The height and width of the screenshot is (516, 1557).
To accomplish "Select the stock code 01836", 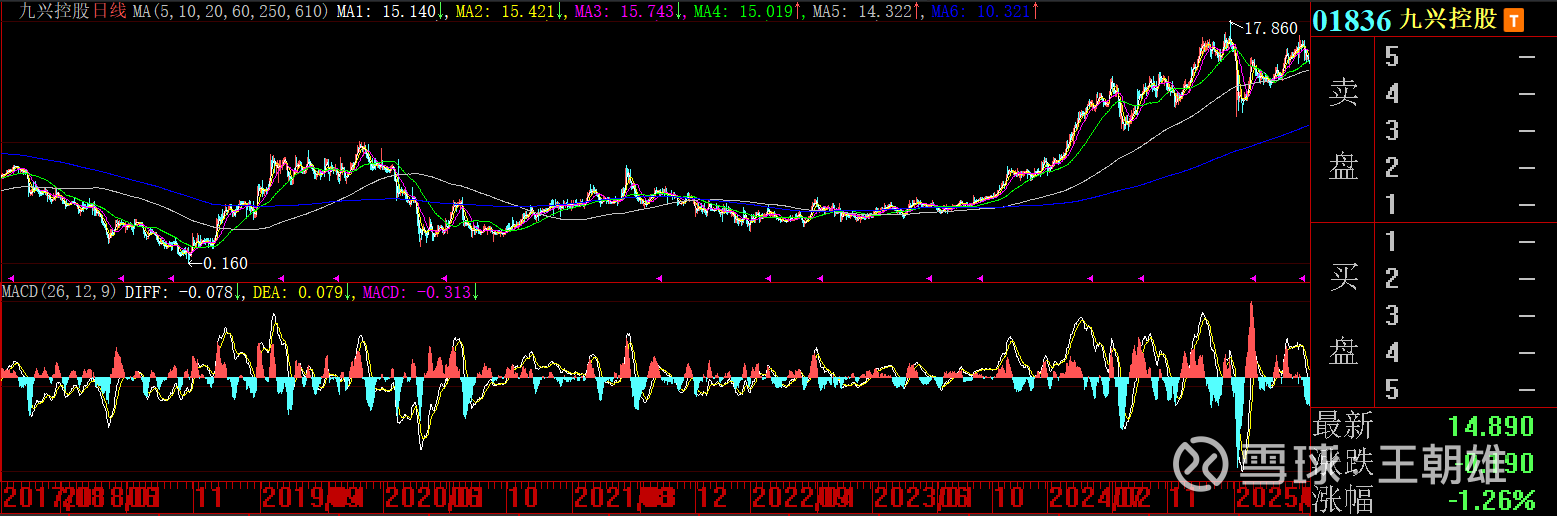I will tap(1354, 21).
